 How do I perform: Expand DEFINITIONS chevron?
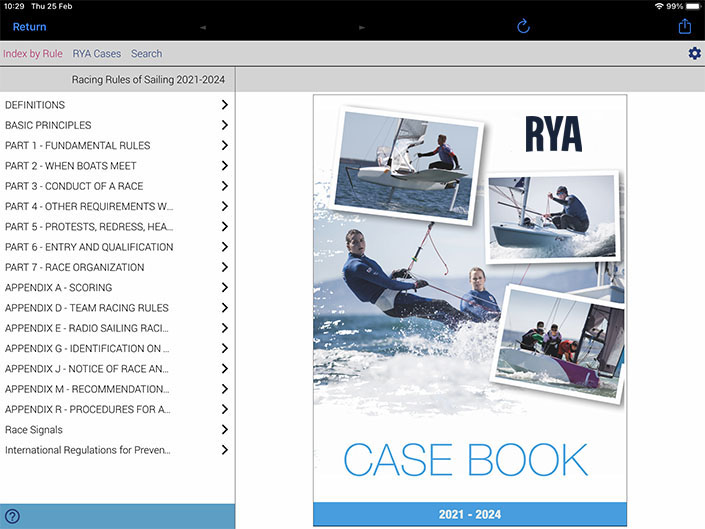pos(225,105)
